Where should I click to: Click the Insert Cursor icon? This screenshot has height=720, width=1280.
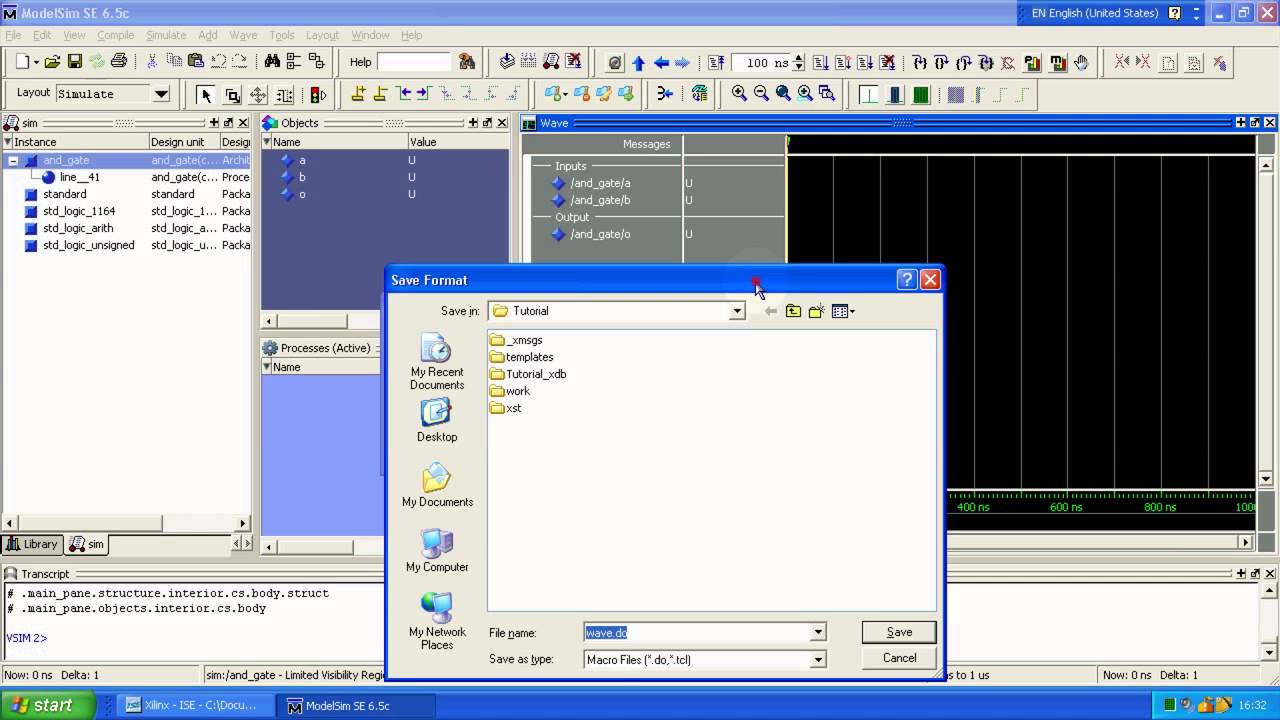[358, 95]
